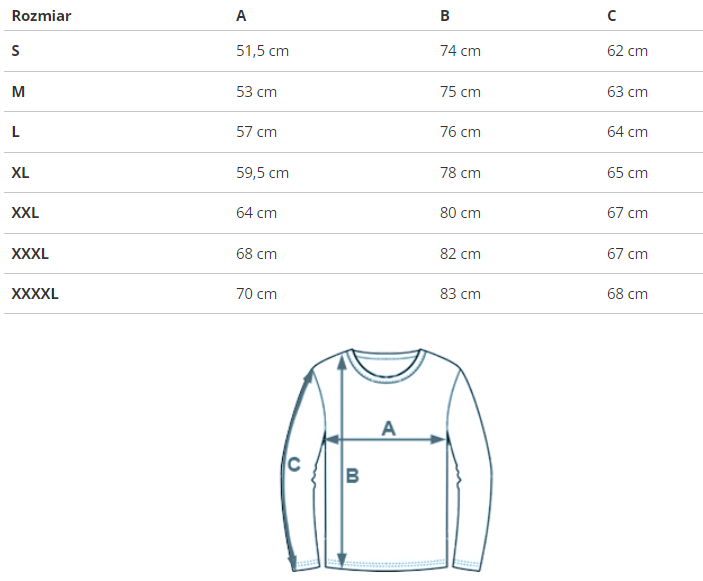The image size is (703, 581).
Task: Select the XXXL size row label
Action: click(30, 254)
